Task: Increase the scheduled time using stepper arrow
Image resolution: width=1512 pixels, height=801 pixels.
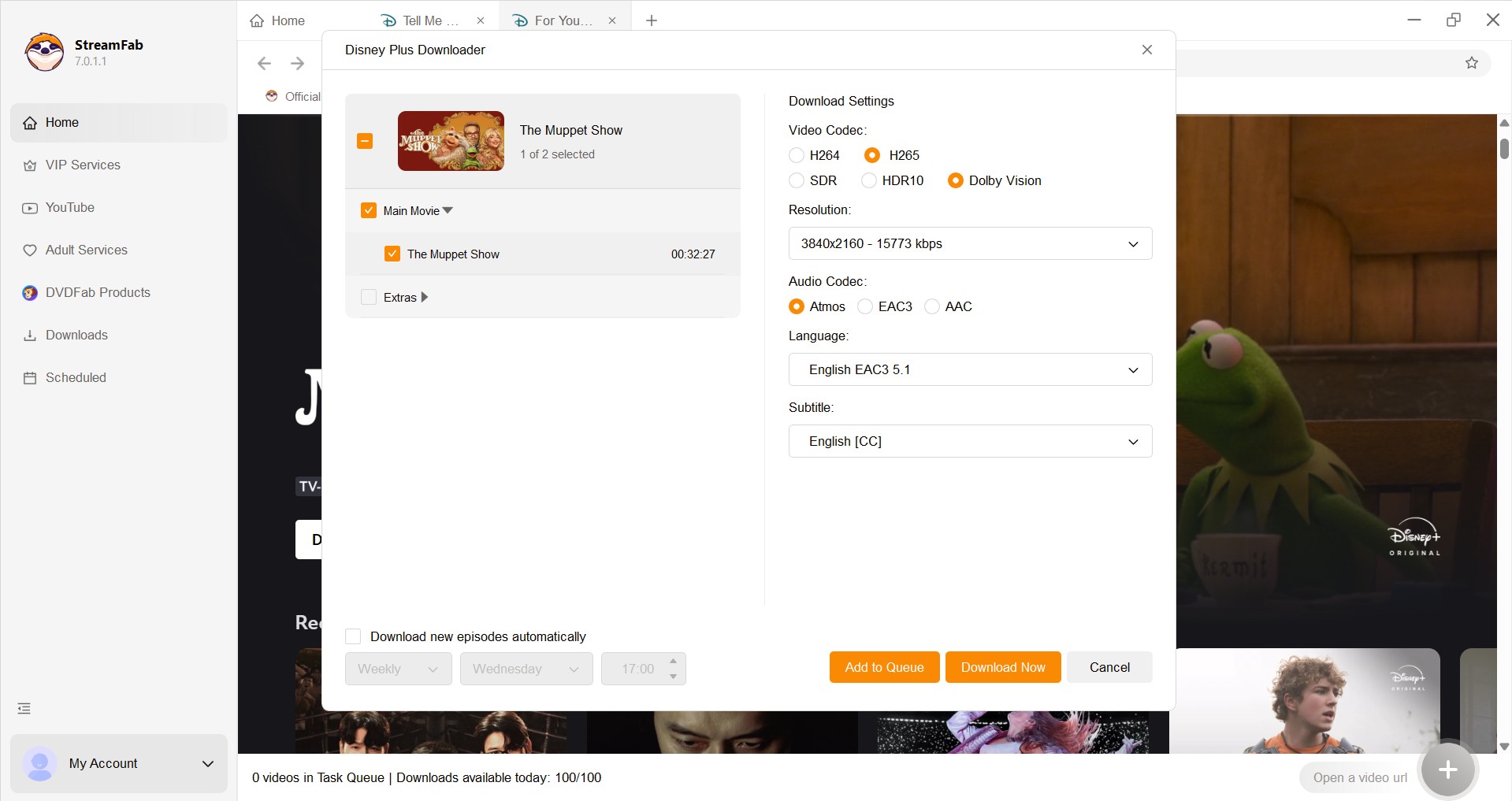Action: click(672, 662)
